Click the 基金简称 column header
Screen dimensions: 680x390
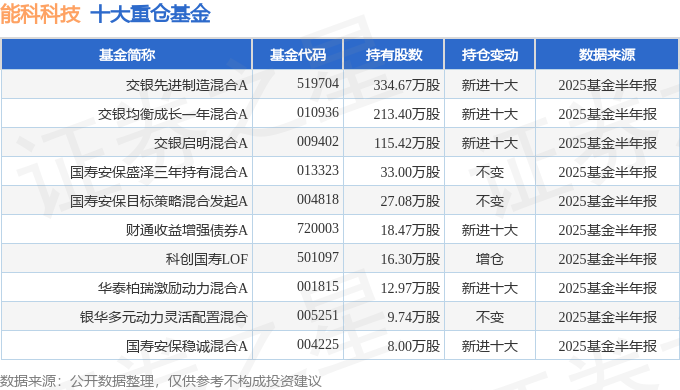pos(127,55)
